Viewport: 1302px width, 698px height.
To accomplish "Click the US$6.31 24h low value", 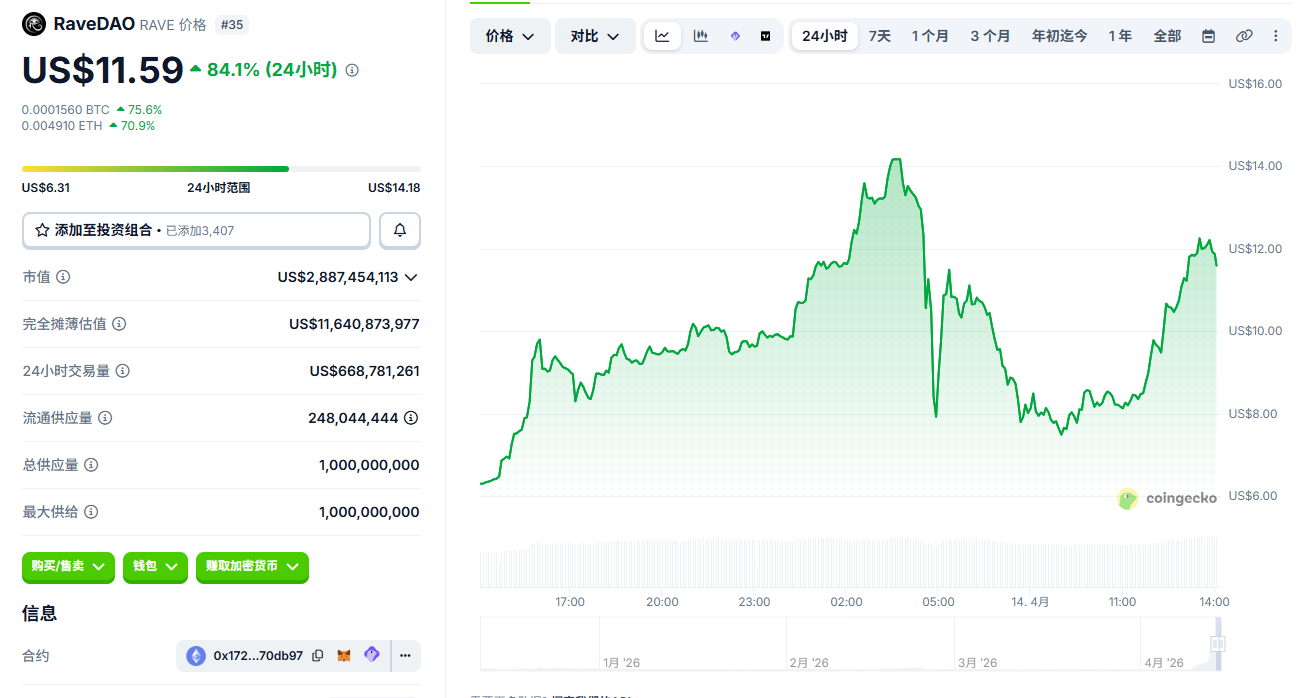I will tap(46, 188).
